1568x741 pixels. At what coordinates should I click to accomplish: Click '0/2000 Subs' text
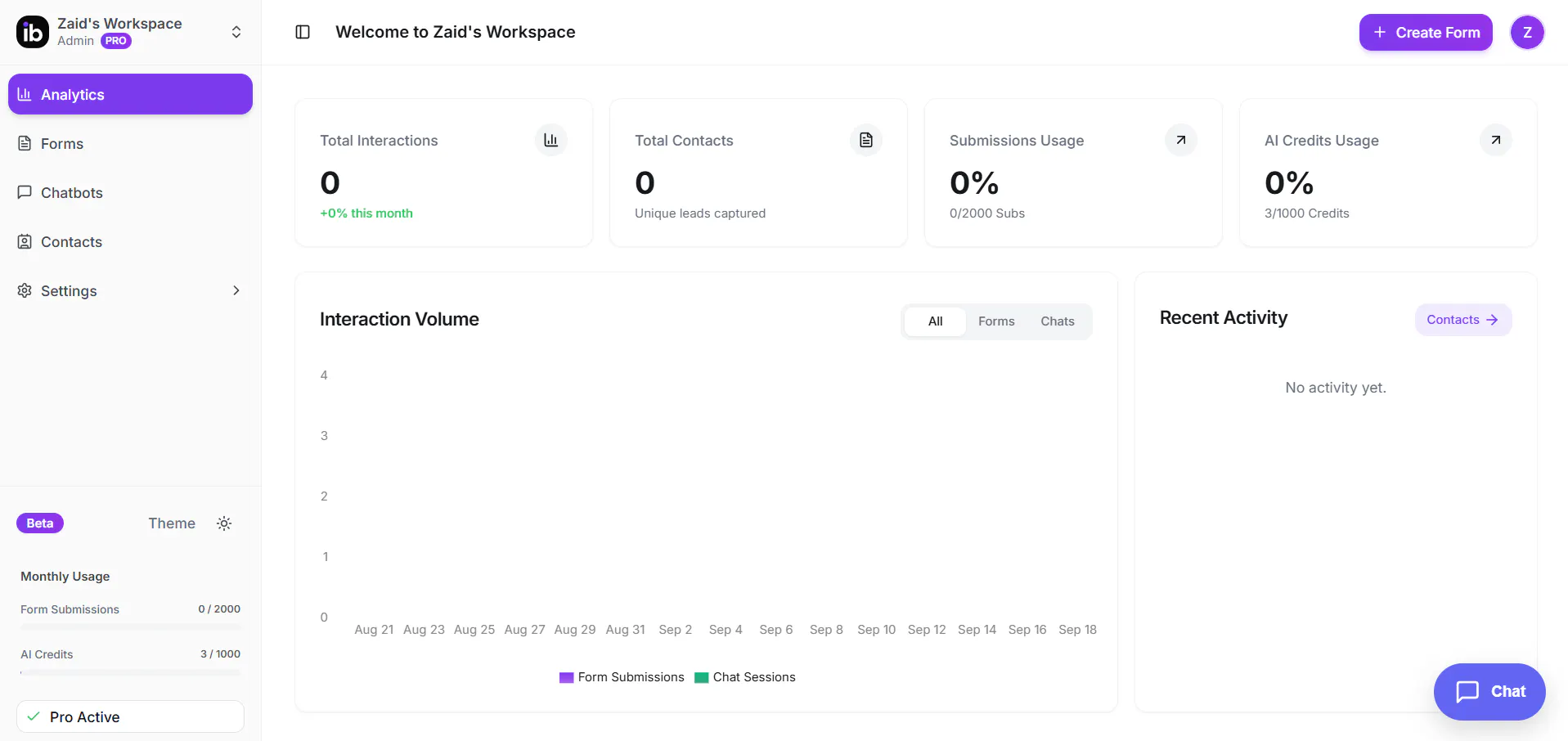[x=987, y=213]
